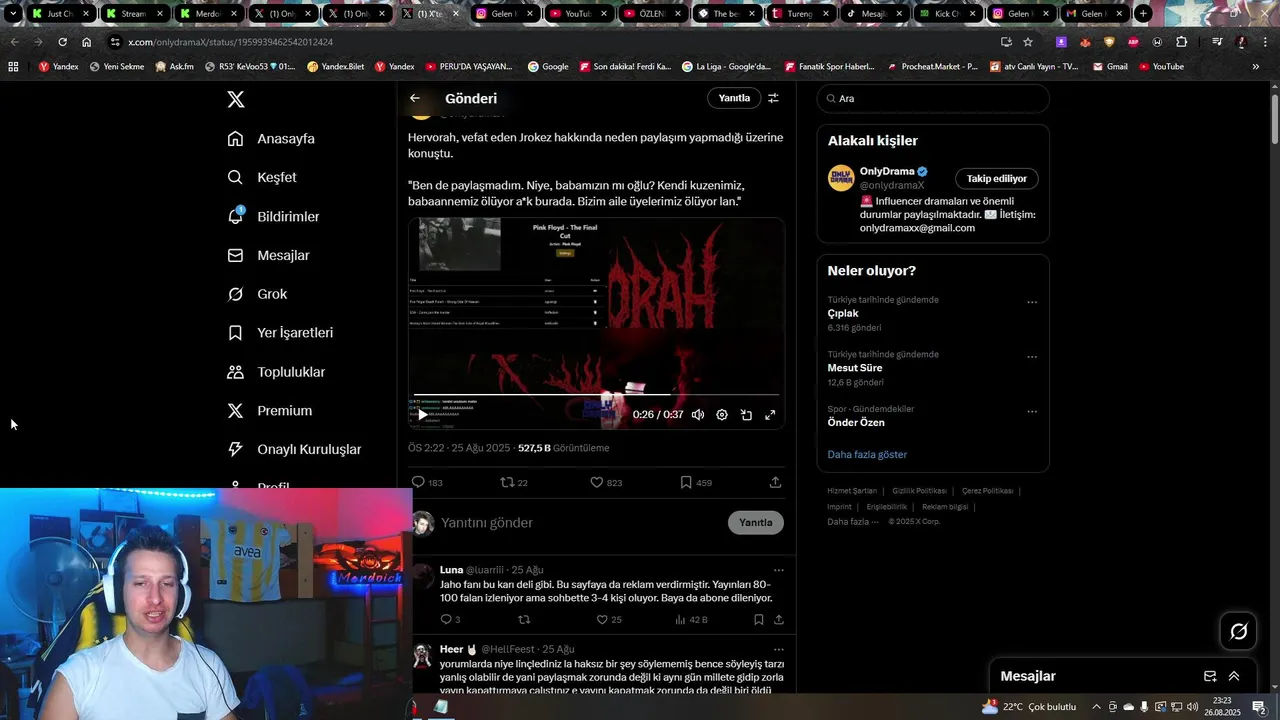
Task: Seek on the video progress bar
Action: [596, 395]
